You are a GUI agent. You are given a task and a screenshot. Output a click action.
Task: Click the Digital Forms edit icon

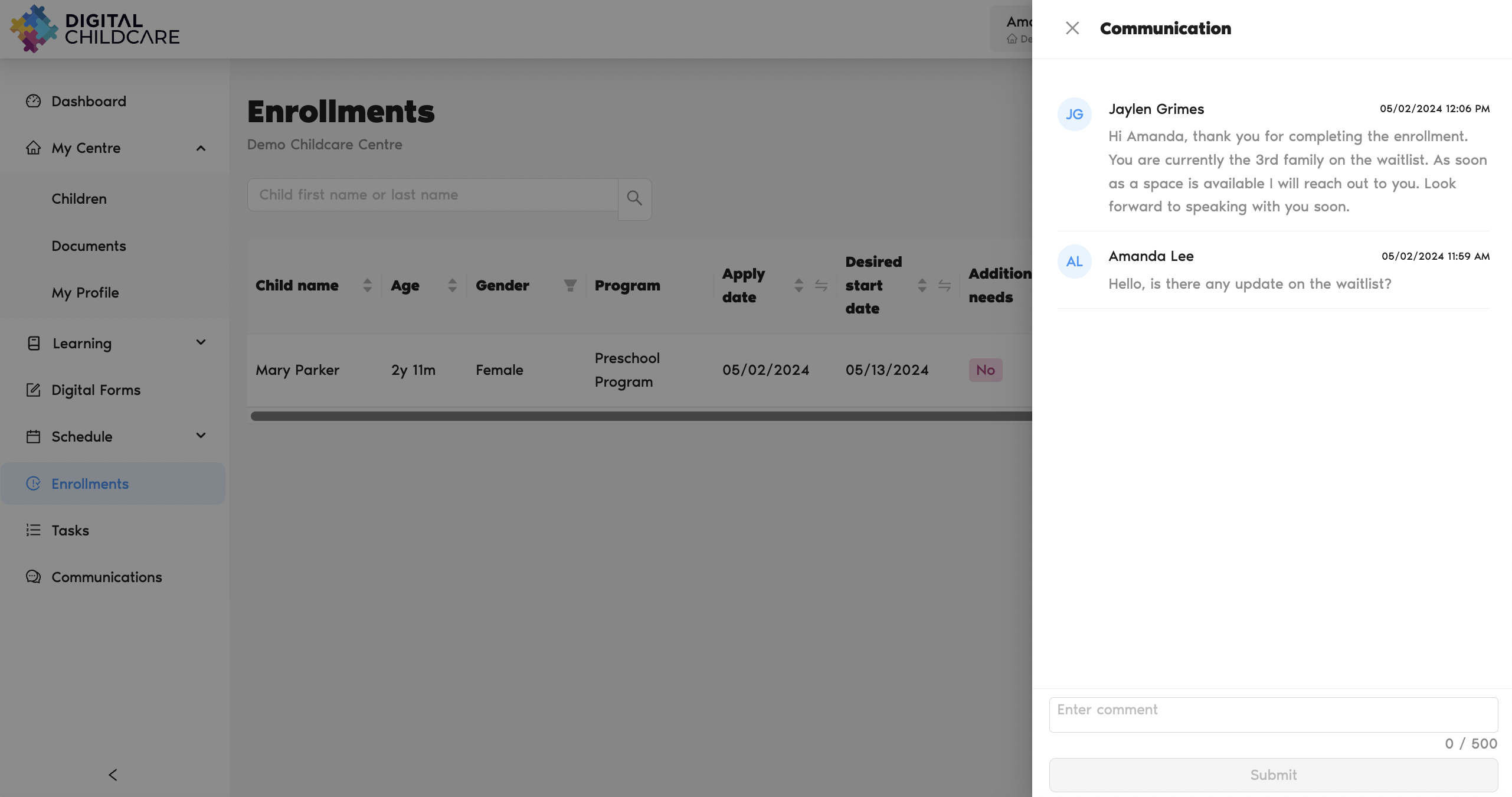[x=34, y=390]
